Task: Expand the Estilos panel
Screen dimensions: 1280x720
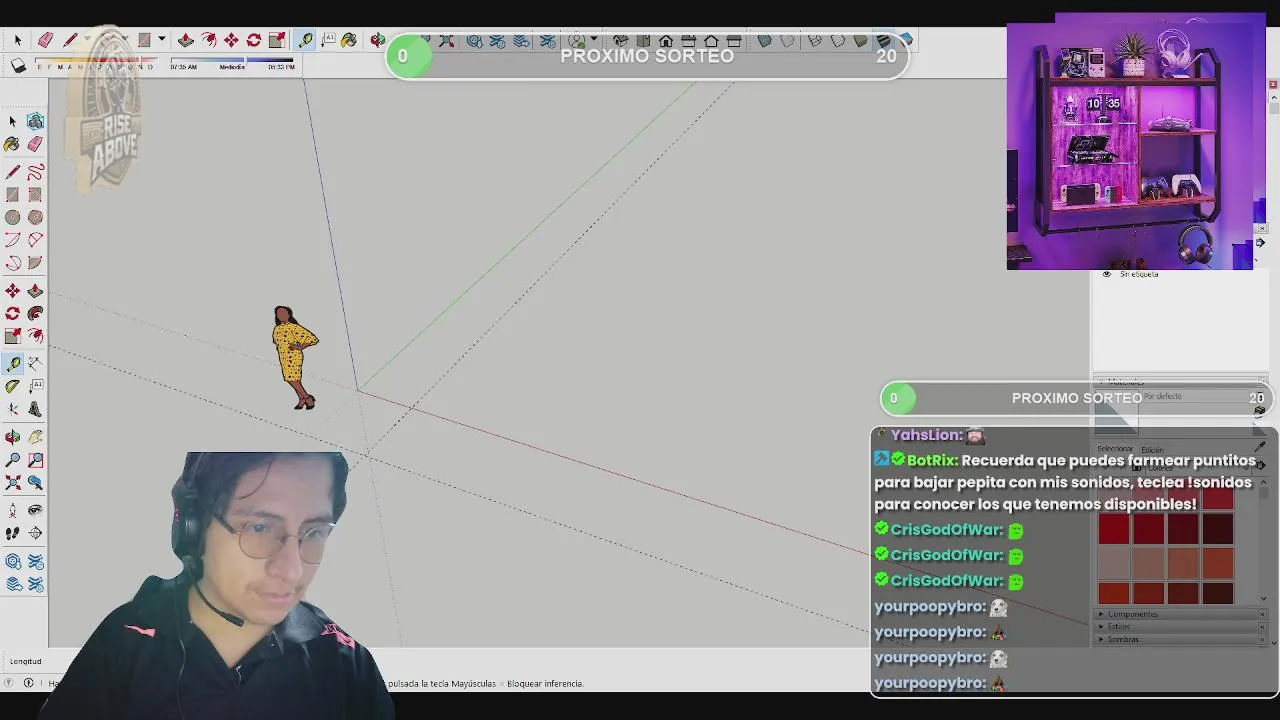Action: pos(1118,627)
